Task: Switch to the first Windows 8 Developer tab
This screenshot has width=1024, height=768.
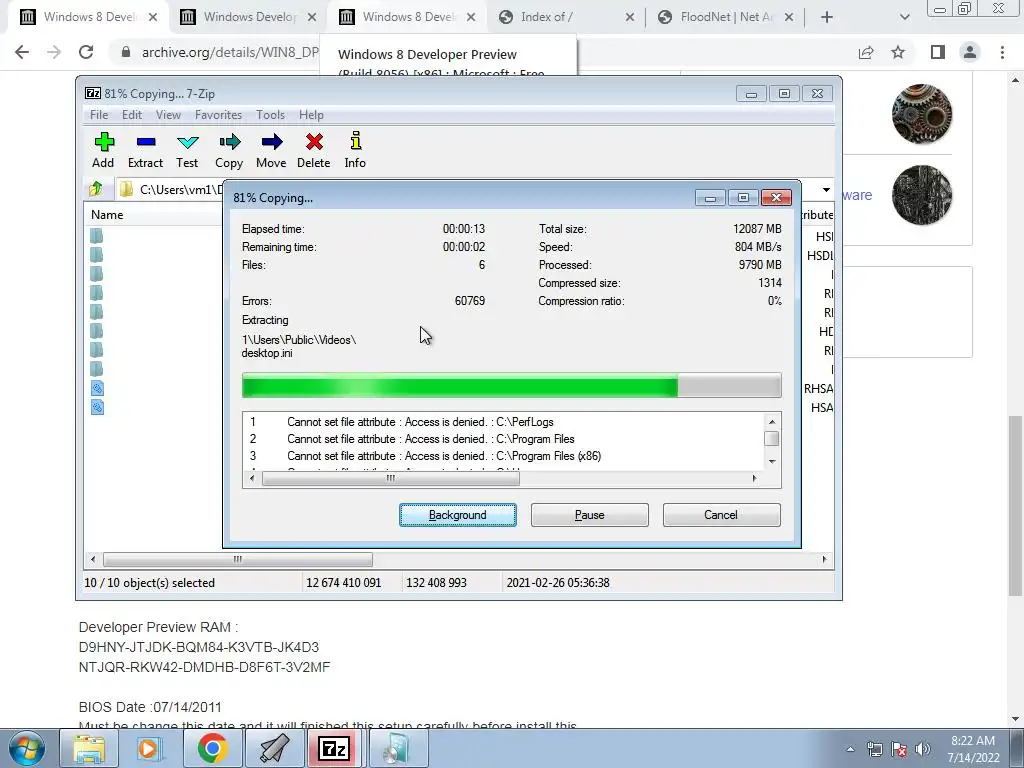Action: 89,17
